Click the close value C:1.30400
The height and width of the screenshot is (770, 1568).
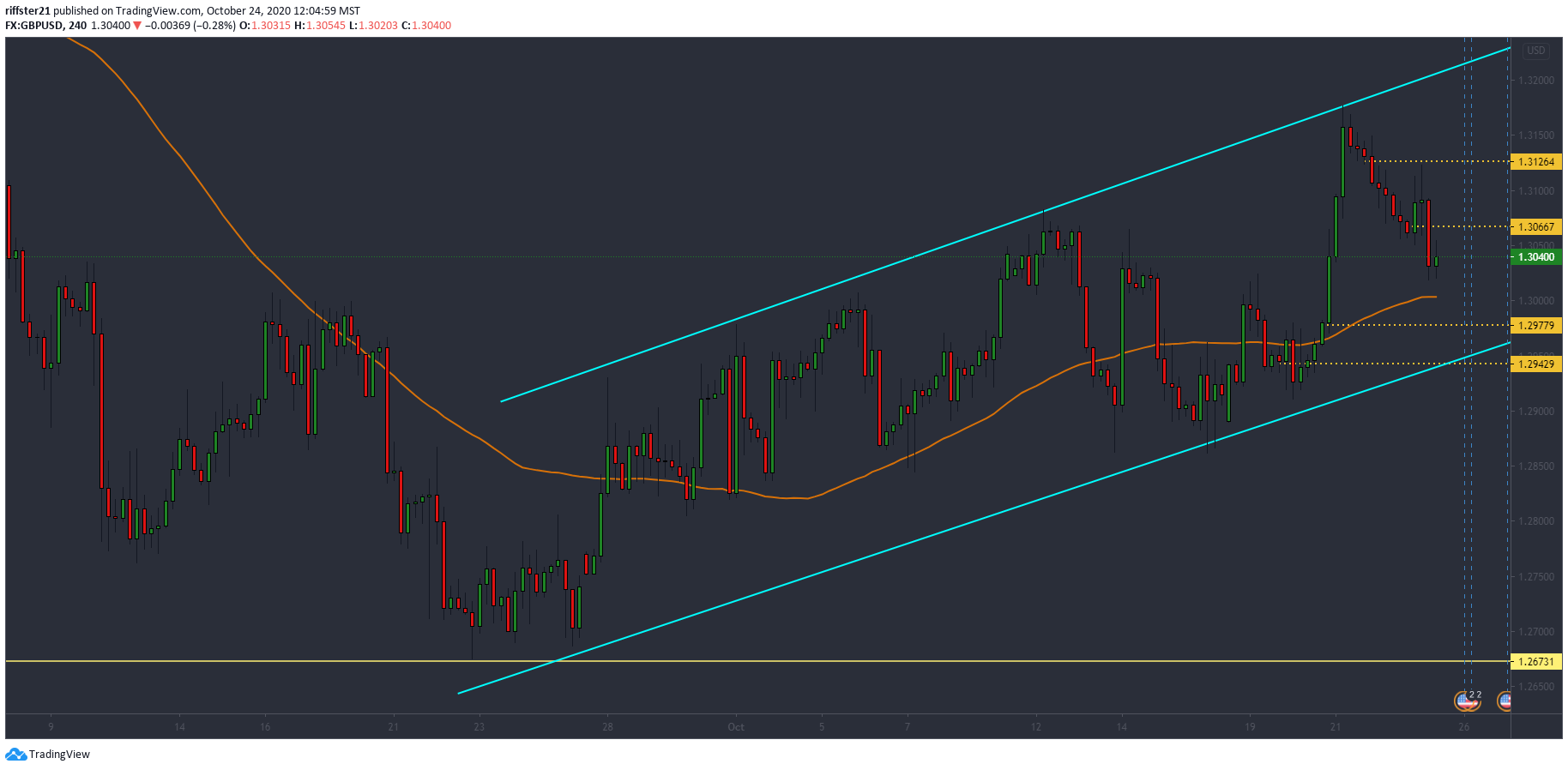point(426,26)
